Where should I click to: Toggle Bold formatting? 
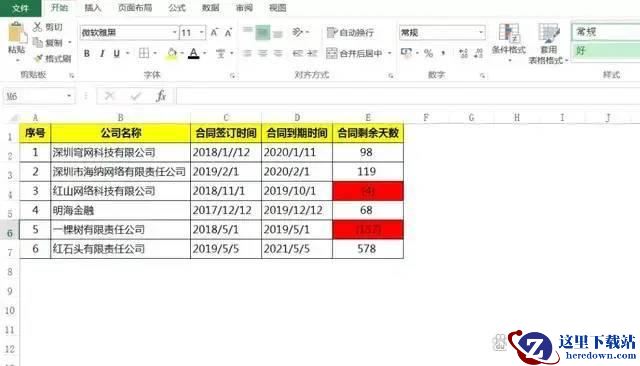(87, 53)
